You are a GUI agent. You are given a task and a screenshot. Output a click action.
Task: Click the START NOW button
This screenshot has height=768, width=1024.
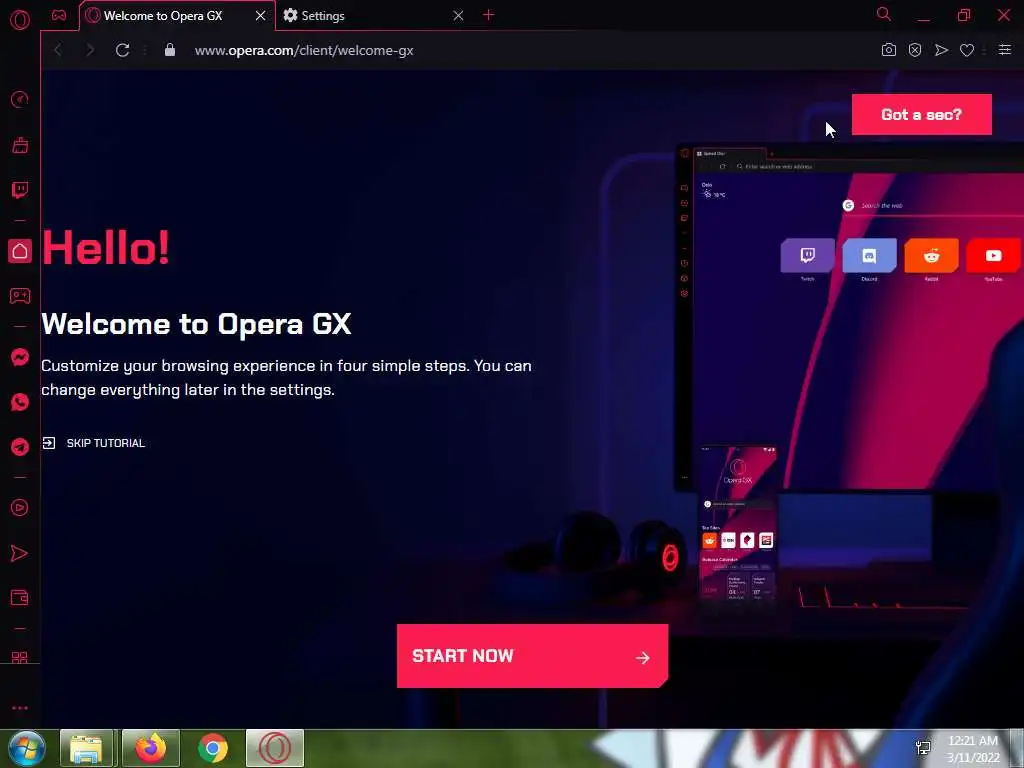click(532, 656)
